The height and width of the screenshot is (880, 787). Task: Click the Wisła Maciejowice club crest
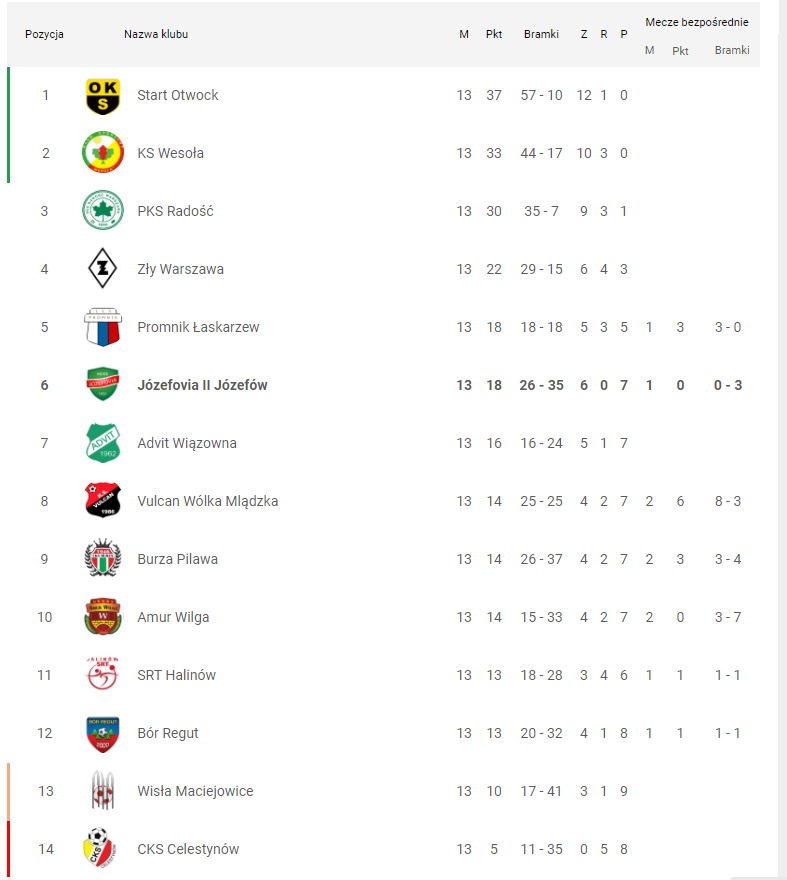102,792
